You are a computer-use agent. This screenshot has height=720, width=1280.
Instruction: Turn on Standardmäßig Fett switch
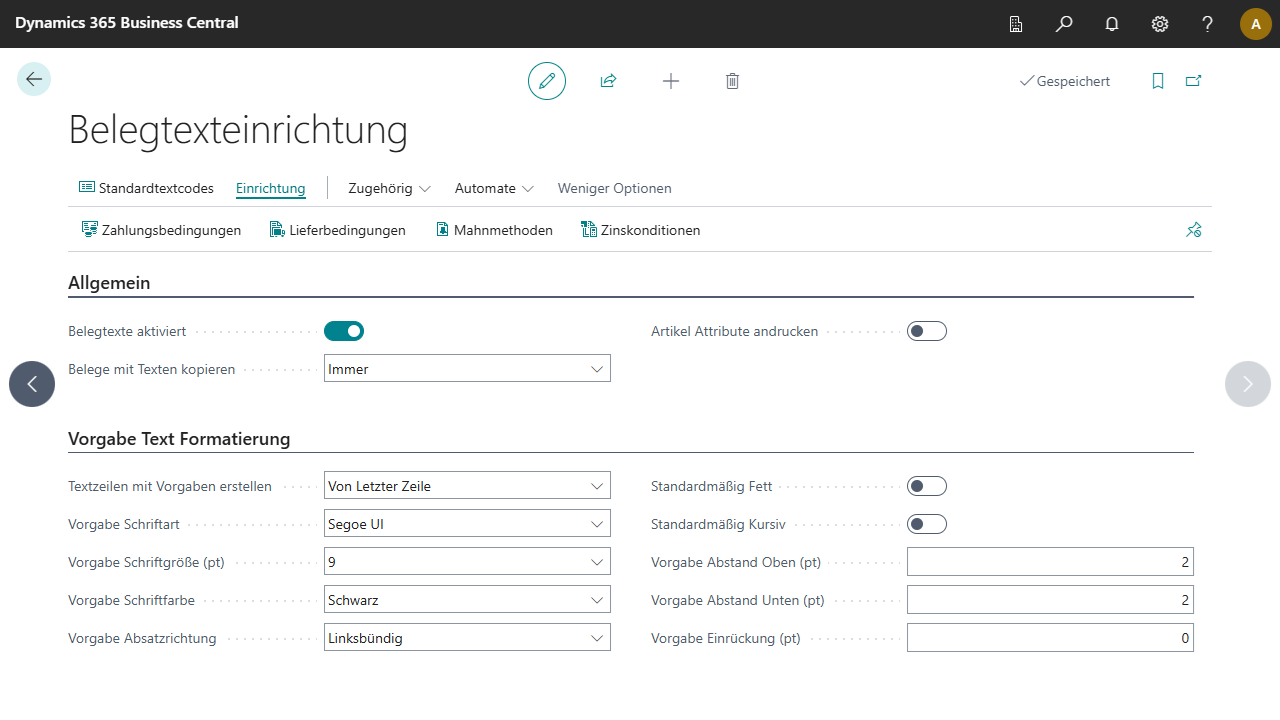927,486
